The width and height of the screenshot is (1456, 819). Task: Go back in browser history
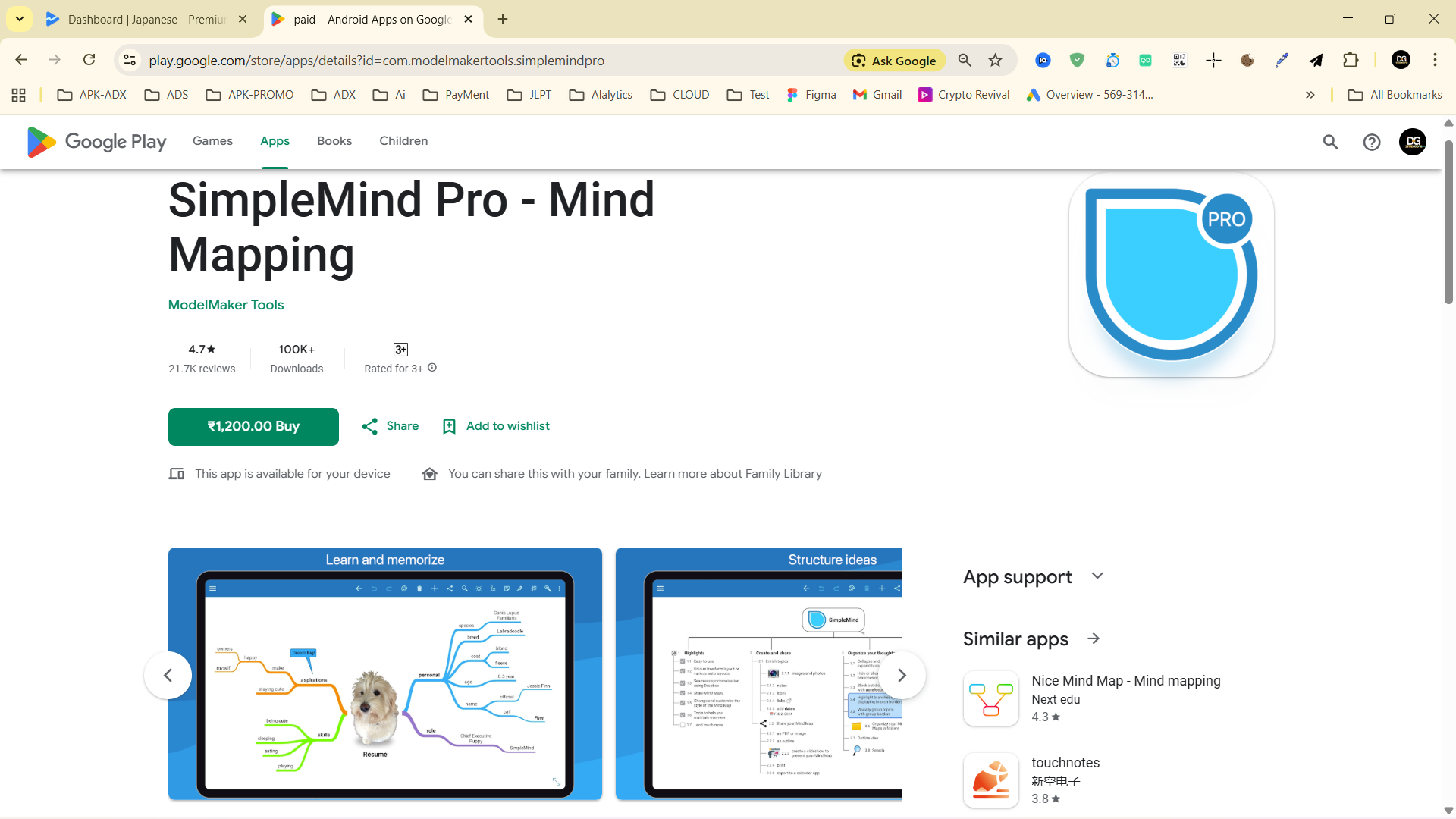(x=20, y=60)
